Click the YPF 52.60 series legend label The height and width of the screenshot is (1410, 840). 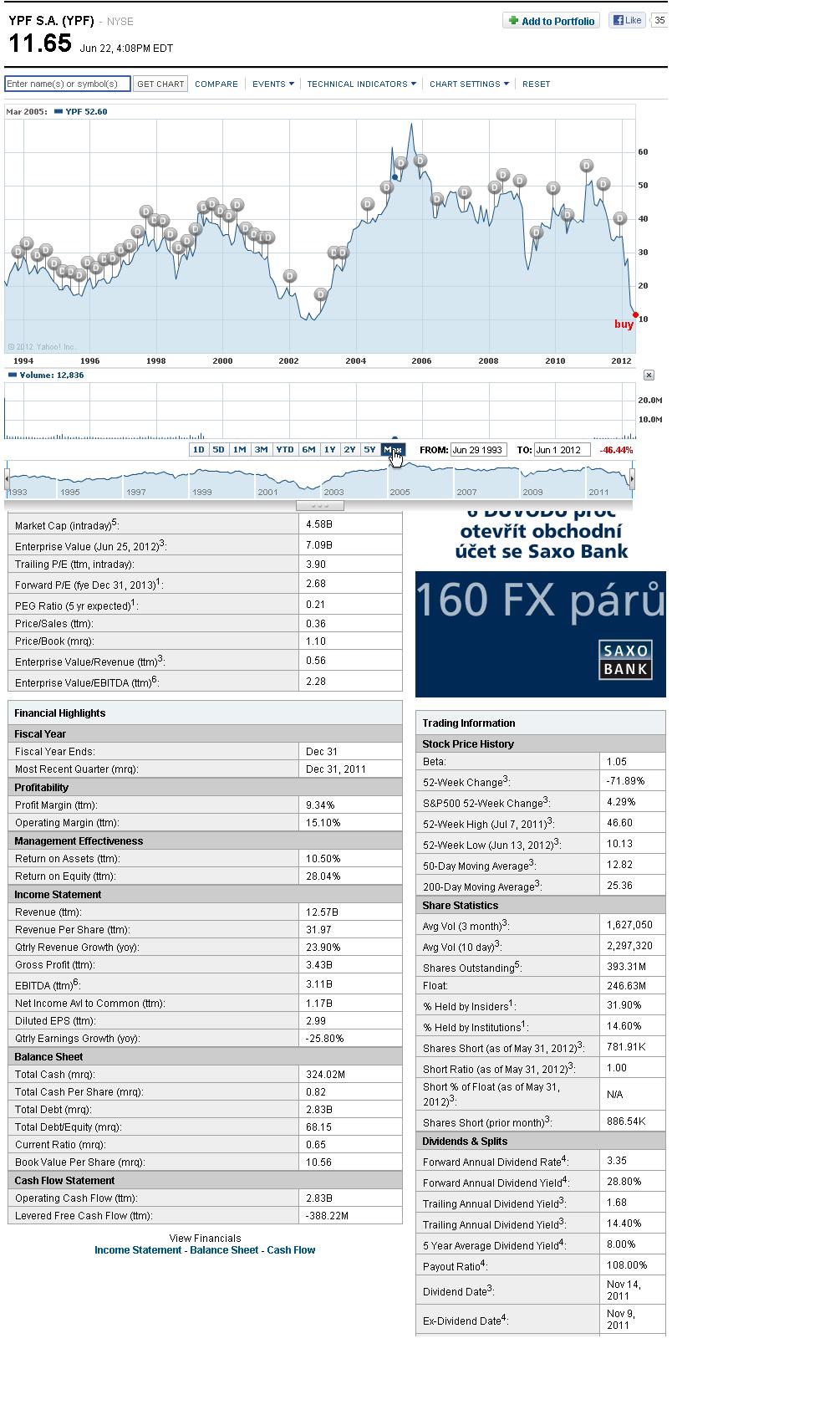(82, 111)
